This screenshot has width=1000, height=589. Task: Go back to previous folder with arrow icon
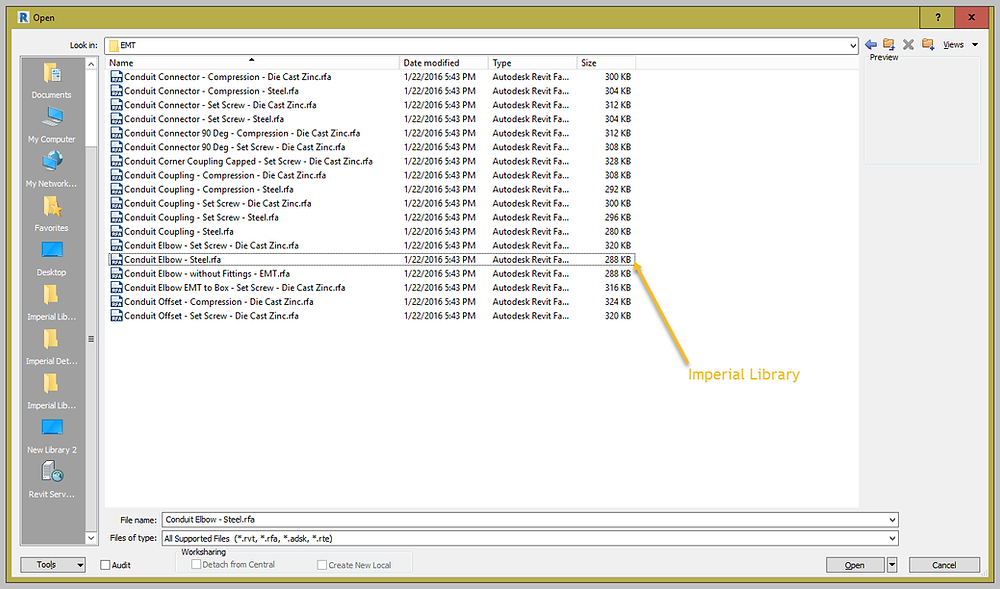871,45
